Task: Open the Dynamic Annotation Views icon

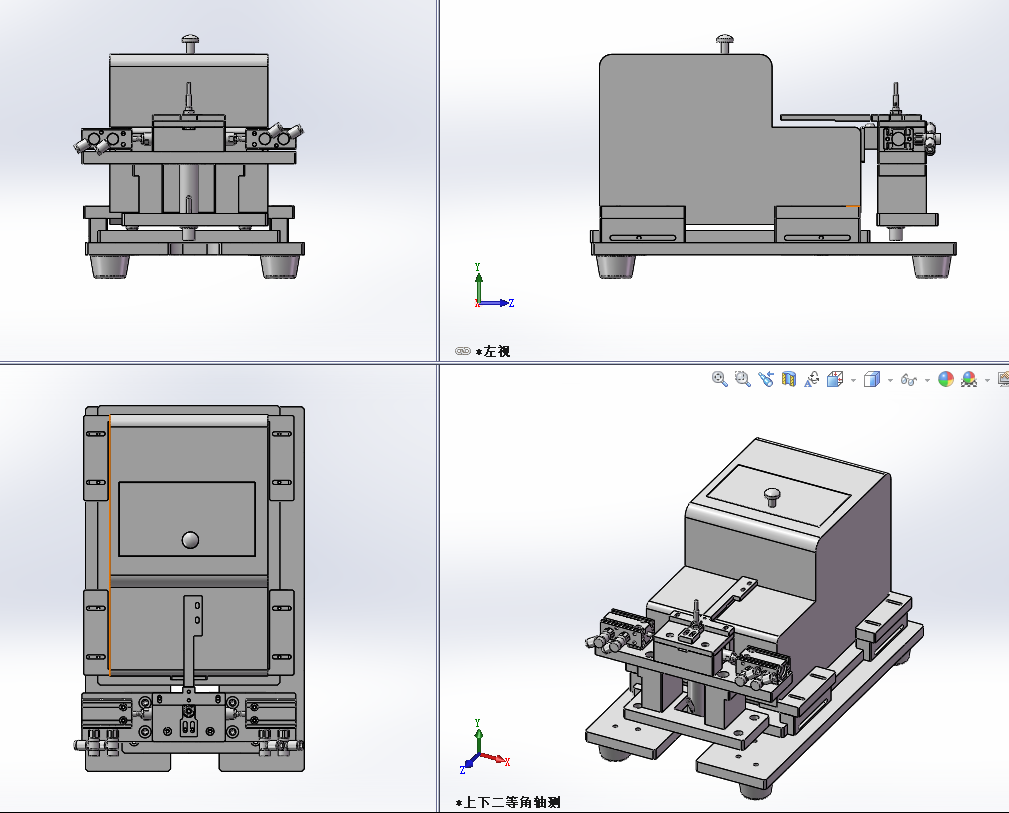Action: pos(811,379)
